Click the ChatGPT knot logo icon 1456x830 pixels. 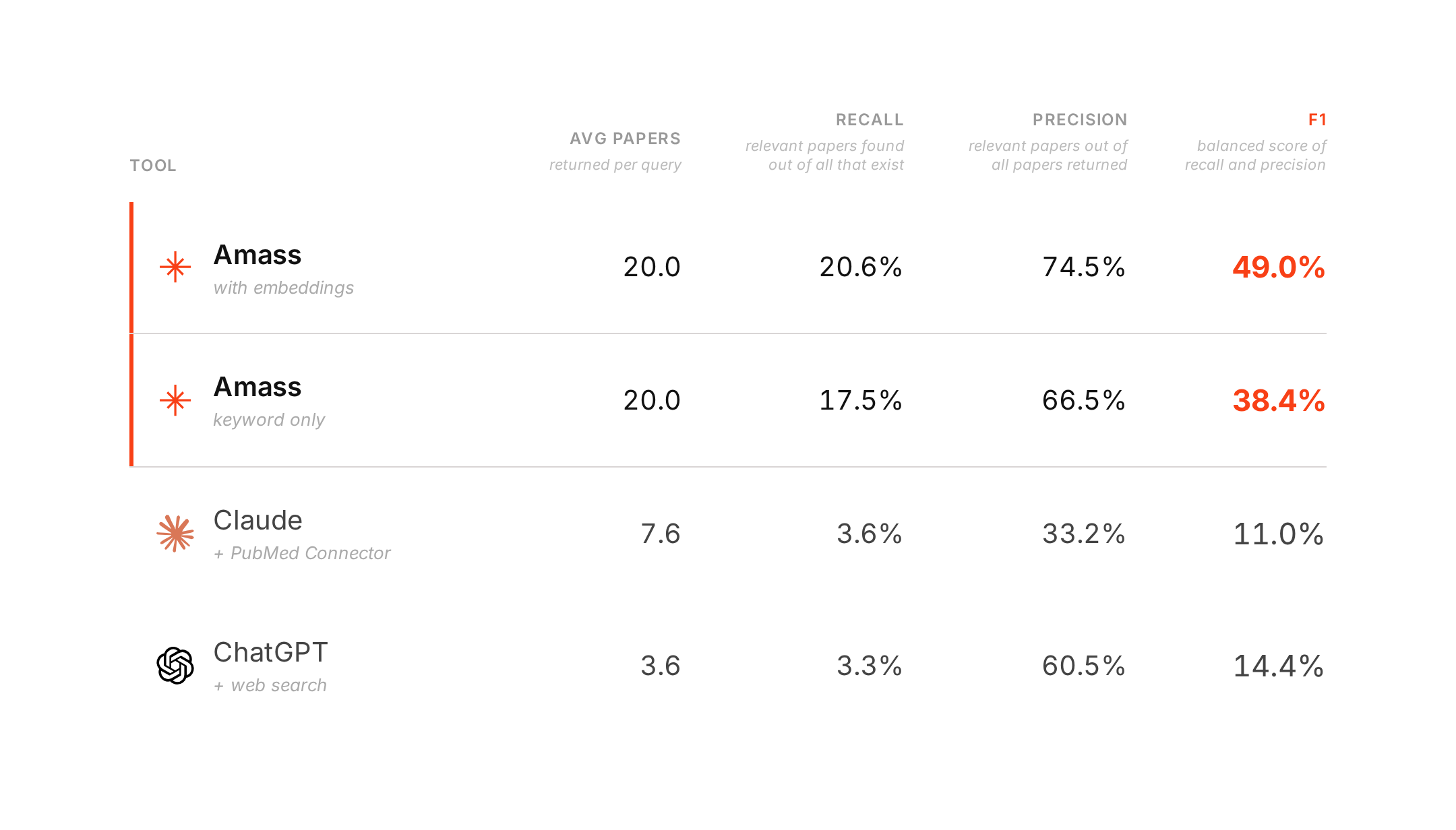[x=175, y=666]
